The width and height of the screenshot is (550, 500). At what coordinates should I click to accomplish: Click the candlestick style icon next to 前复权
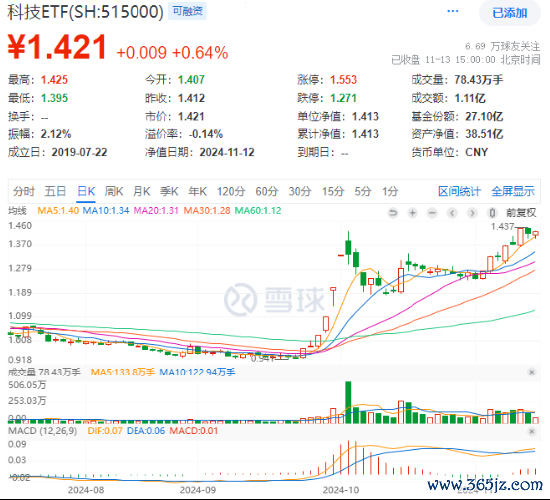point(492,213)
